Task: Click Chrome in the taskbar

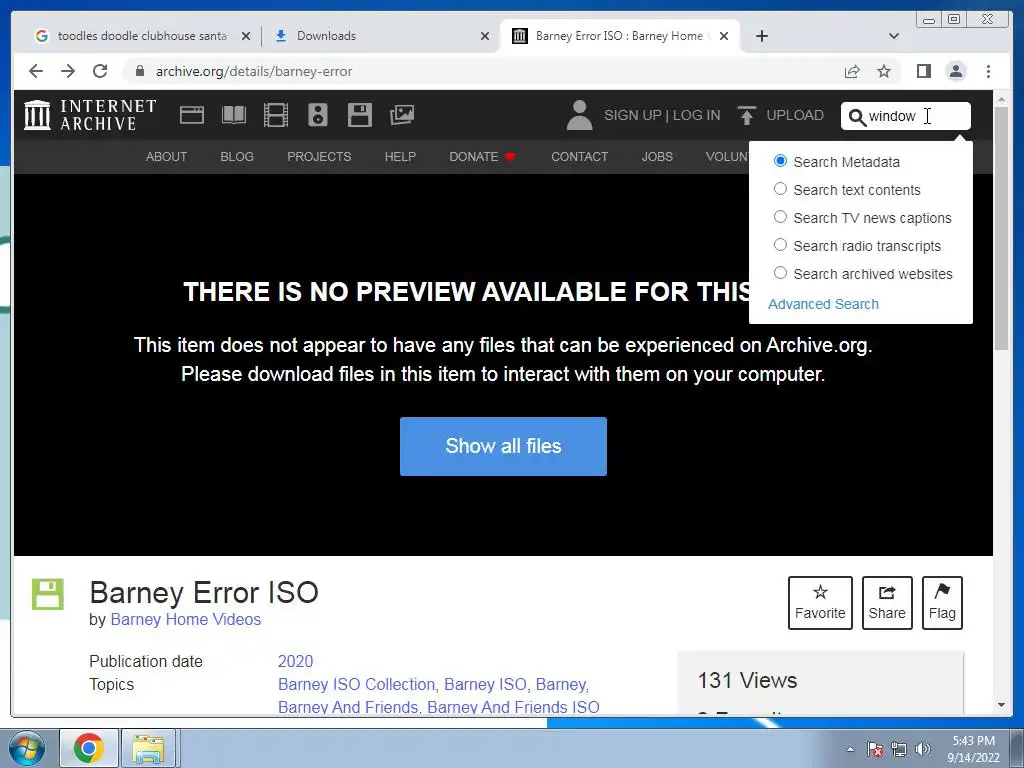Action: point(89,748)
